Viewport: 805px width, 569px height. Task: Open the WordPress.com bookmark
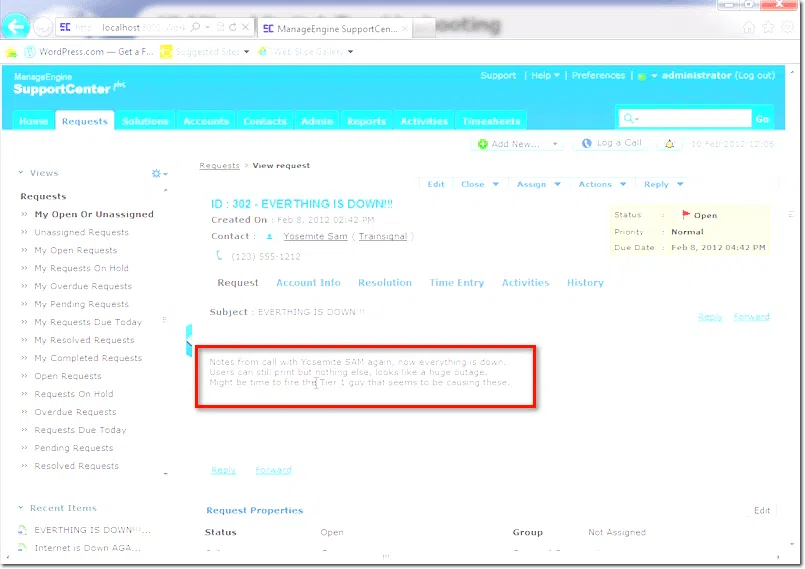pyautogui.click(x=89, y=52)
